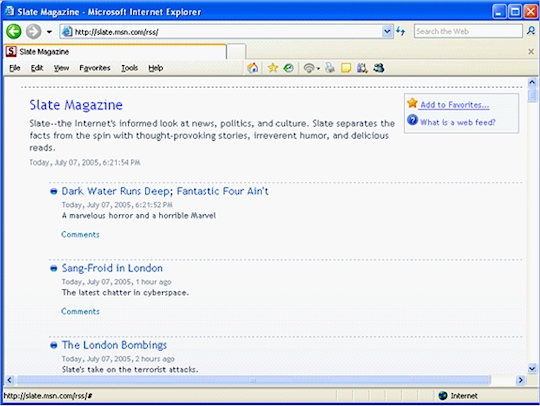Image resolution: width=540 pixels, height=406 pixels.
Task: Open the Home page icon in toolbar
Action: pos(252,68)
